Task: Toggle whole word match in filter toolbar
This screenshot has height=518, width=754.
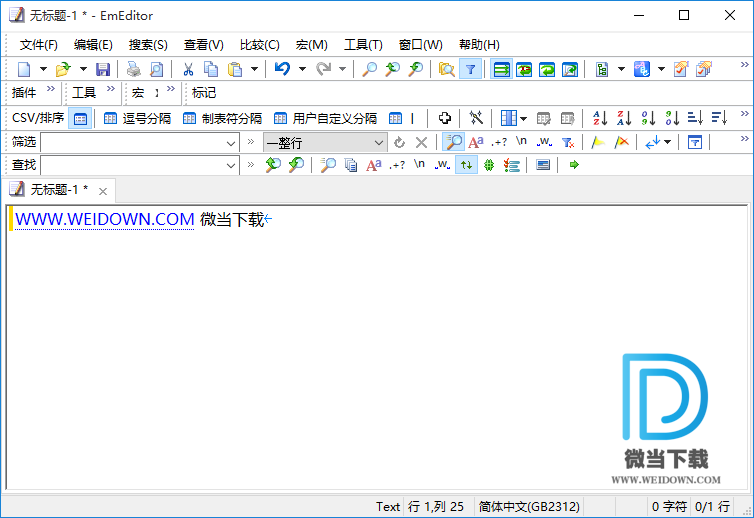Action: (x=544, y=142)
